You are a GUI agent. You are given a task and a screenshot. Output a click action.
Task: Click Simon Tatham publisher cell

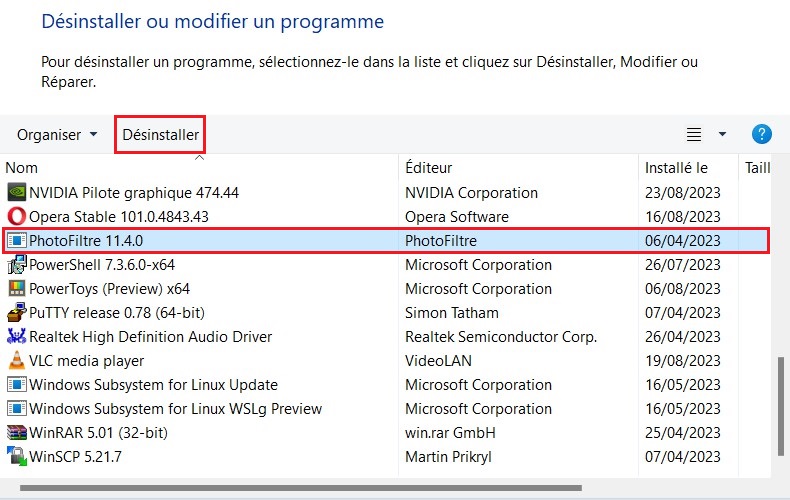(x=451, y=312)
